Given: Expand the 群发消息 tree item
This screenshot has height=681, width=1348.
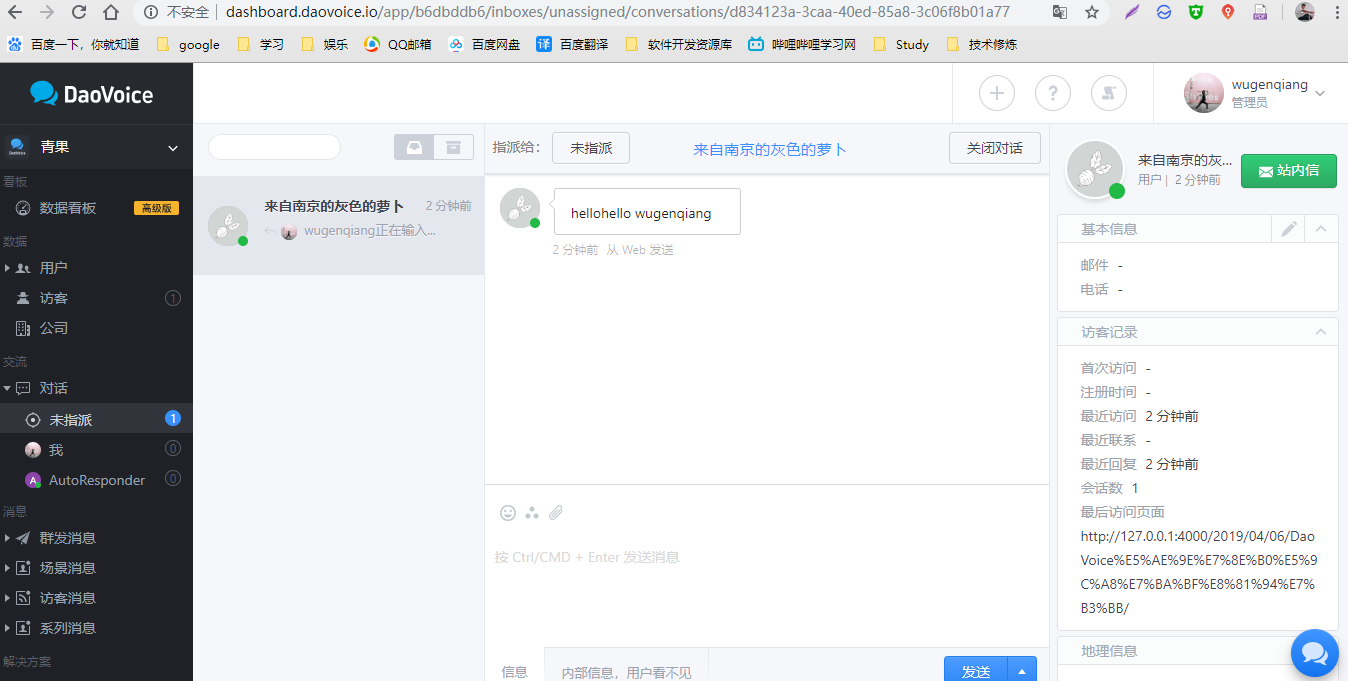Looking at the screenshot, I should pos(8,538).
